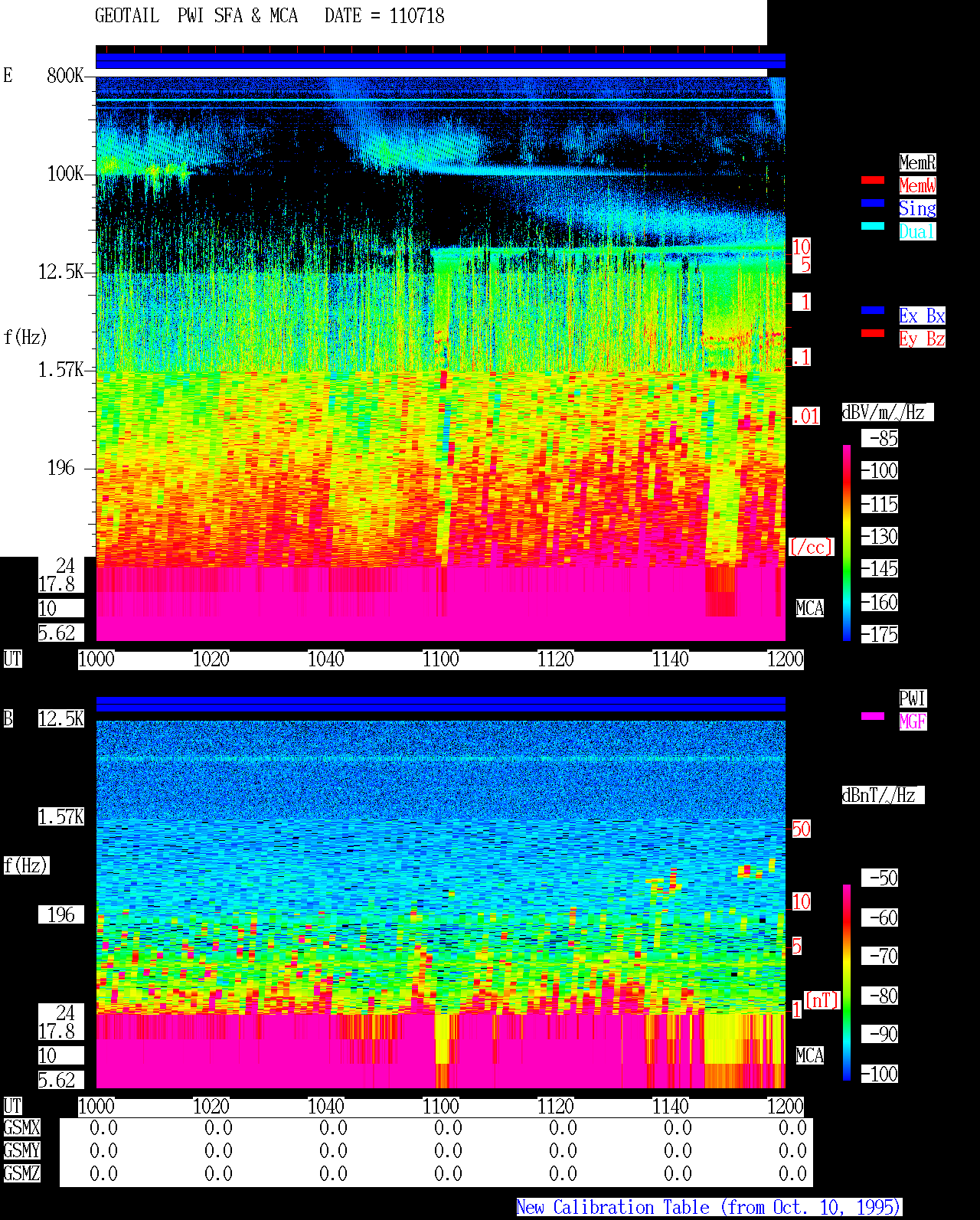The height and width of the screenshot is (1220, 980).
Task: Click the -115 color scale value
Action: [880, 504]
